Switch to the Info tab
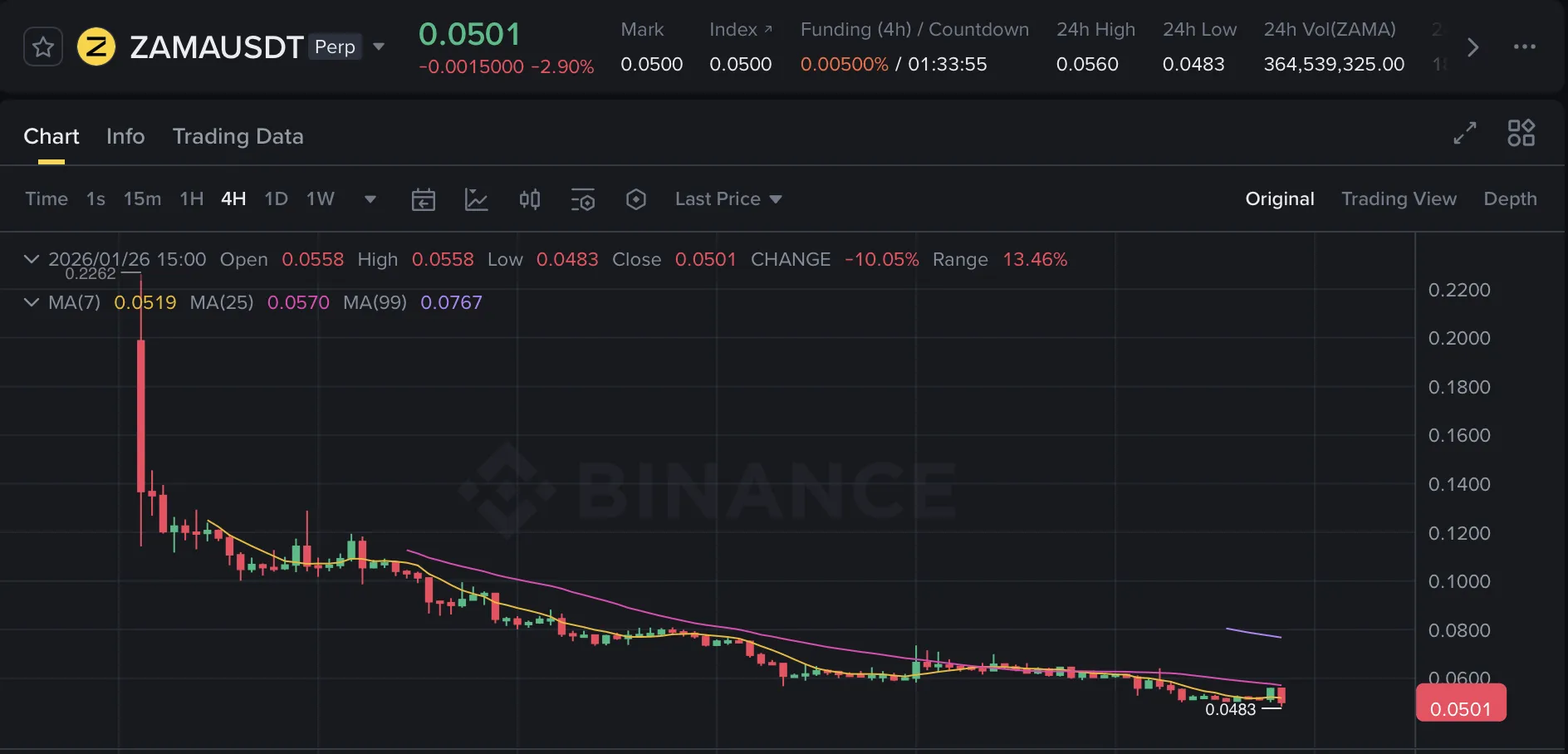Viewport: 1568px width, 754px height. (125, 136)
